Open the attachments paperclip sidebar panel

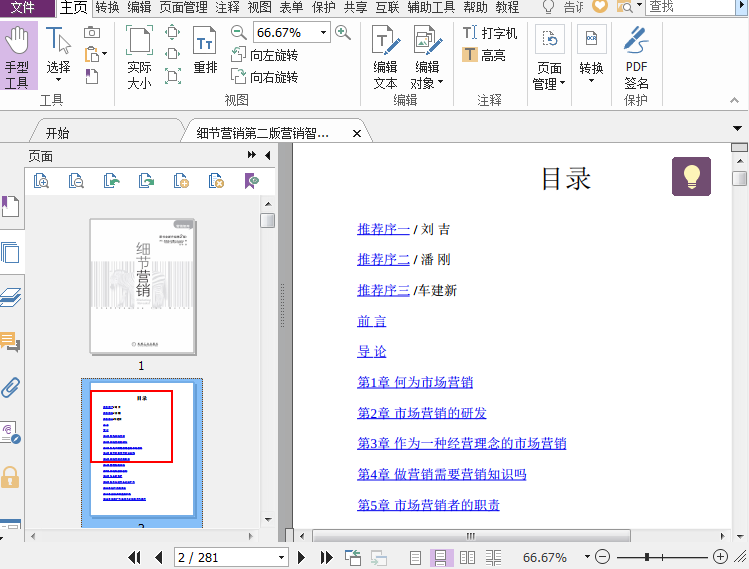coord(11,387)
